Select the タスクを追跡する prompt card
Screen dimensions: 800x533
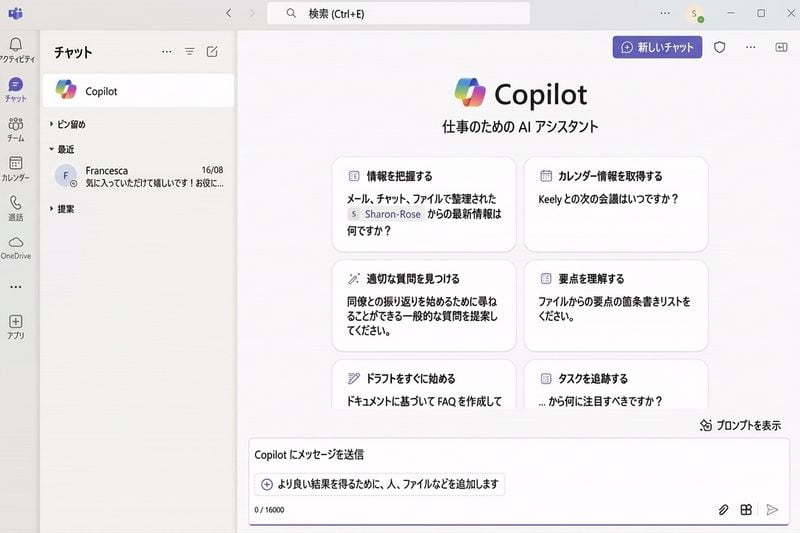[616, 384]
